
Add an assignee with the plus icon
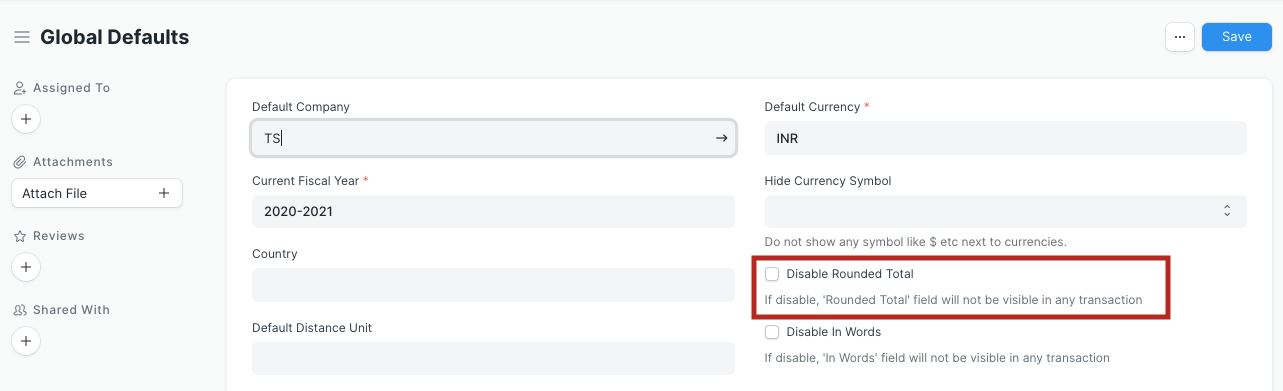click(26, 119)
